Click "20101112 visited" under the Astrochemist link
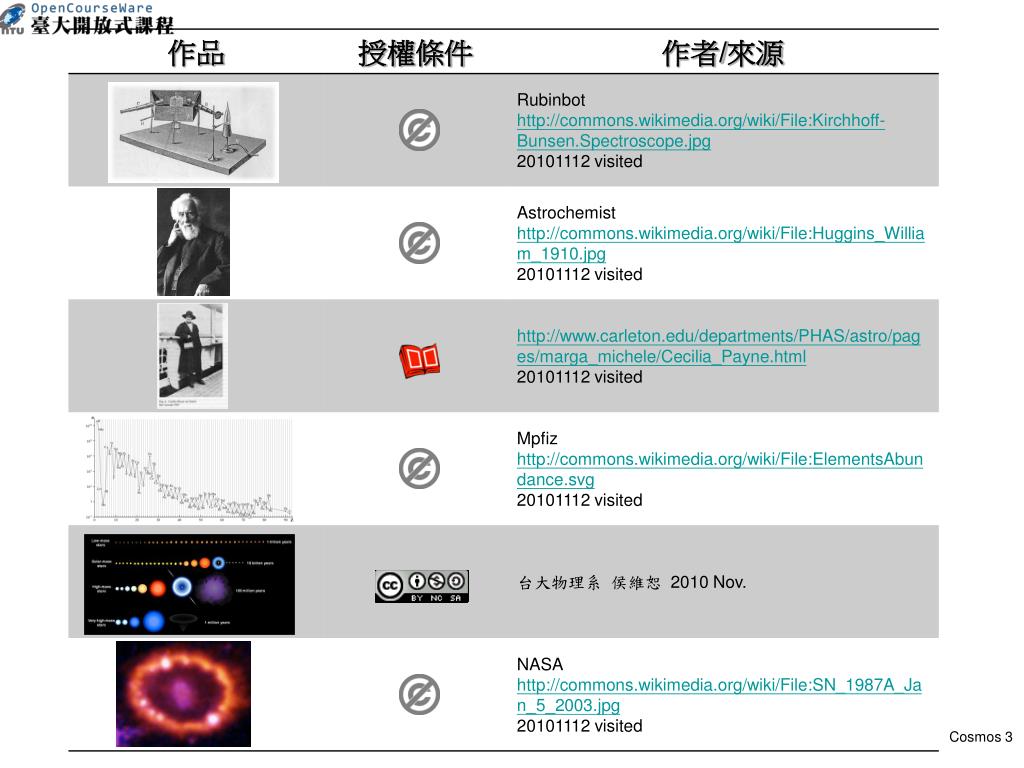Viewport: 1024px width, 768px height. coord(579,274)
